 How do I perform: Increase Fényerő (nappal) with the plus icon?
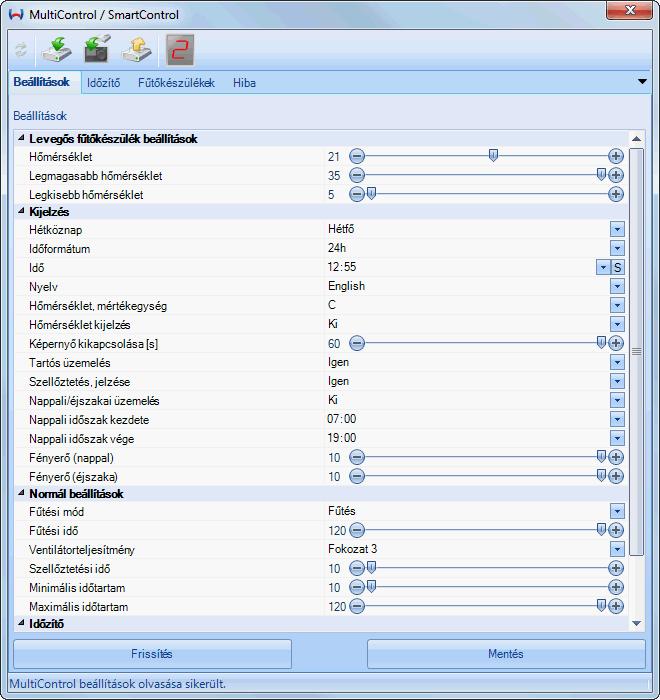pos(616,457)
